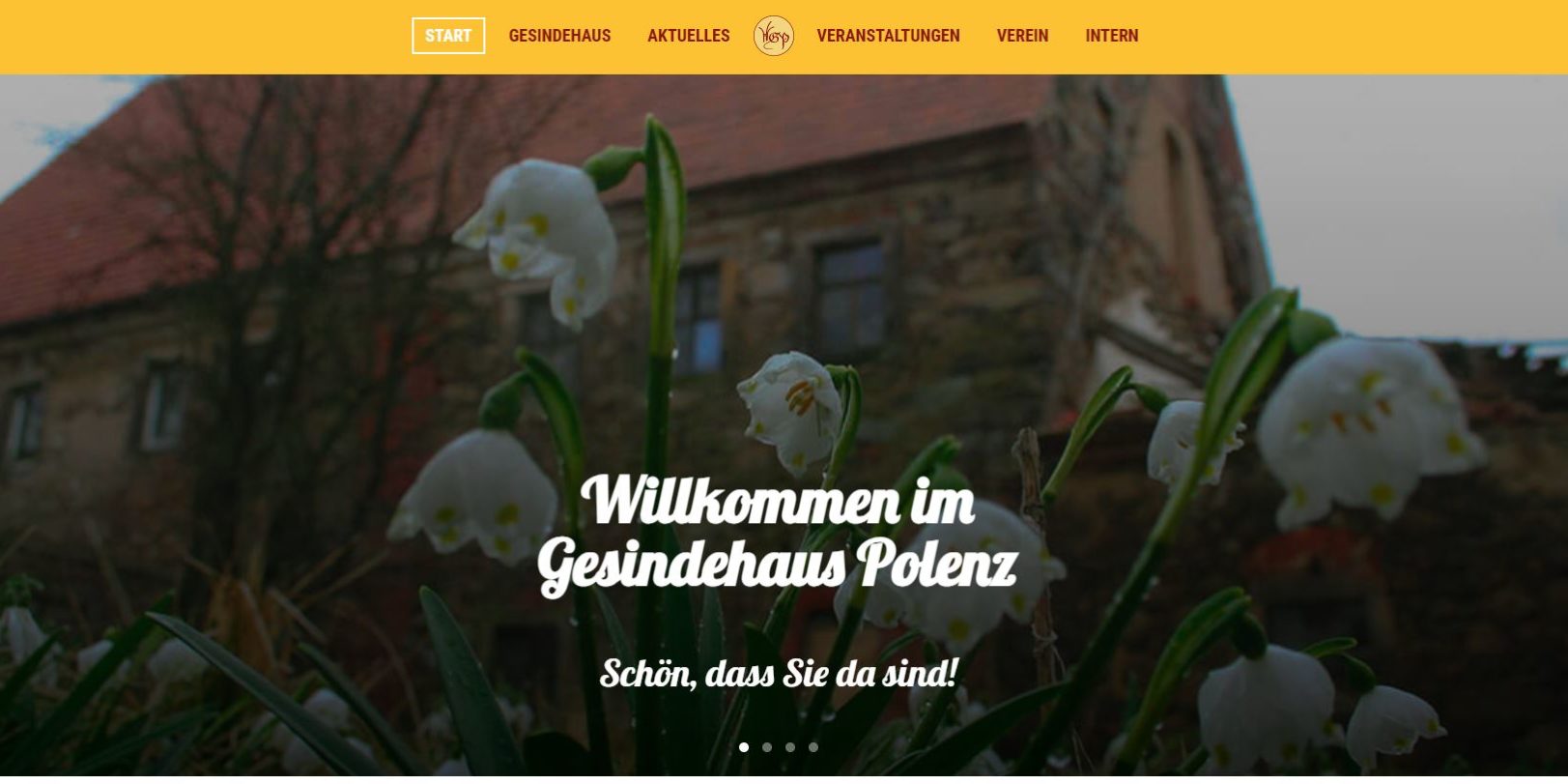Jump to the third slide dot
The width and height of the screenshot is (1568, 784).
click(x=790, y=747)
